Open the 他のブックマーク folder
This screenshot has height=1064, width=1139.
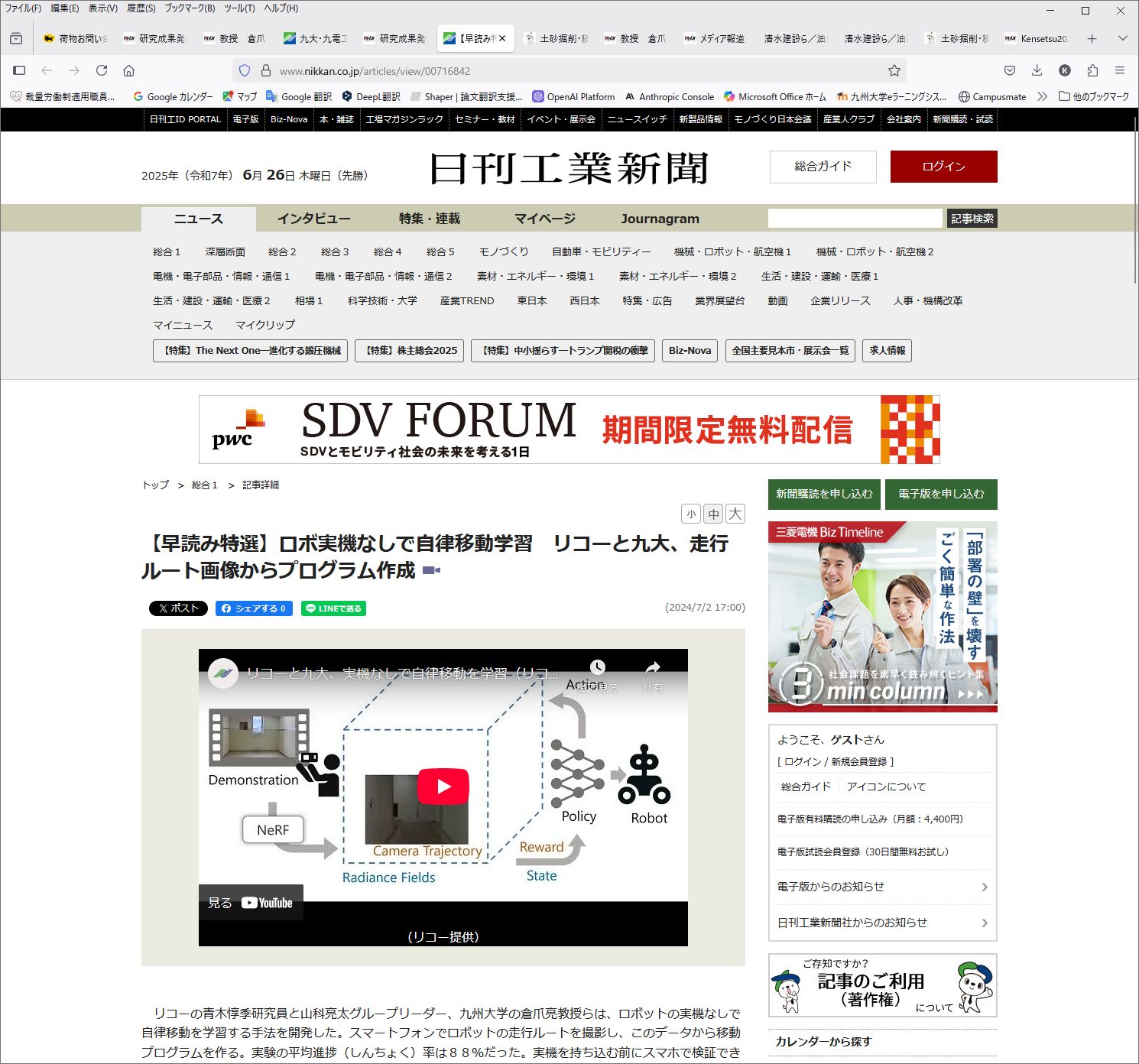[x=1093, y=96]
